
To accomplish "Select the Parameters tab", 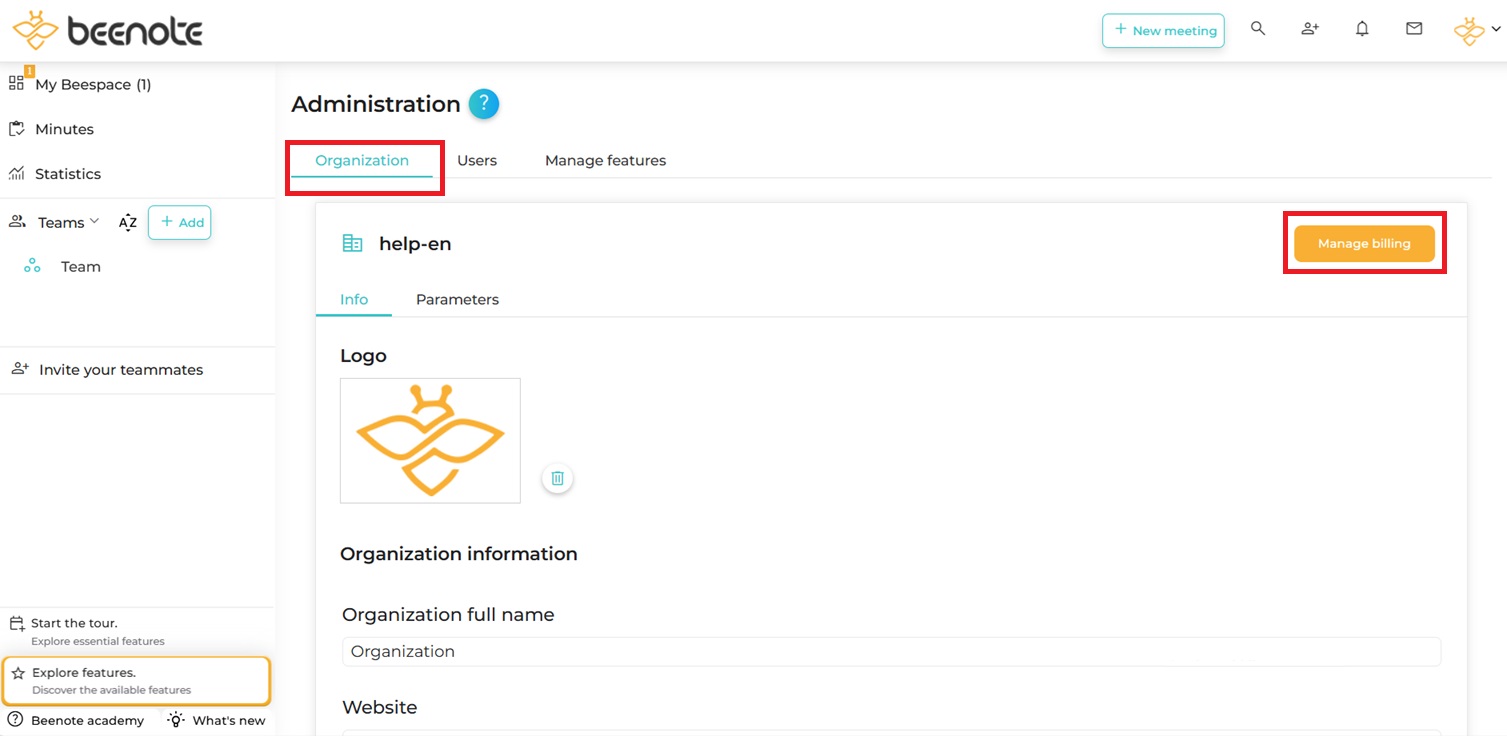I will pos(457,299).
